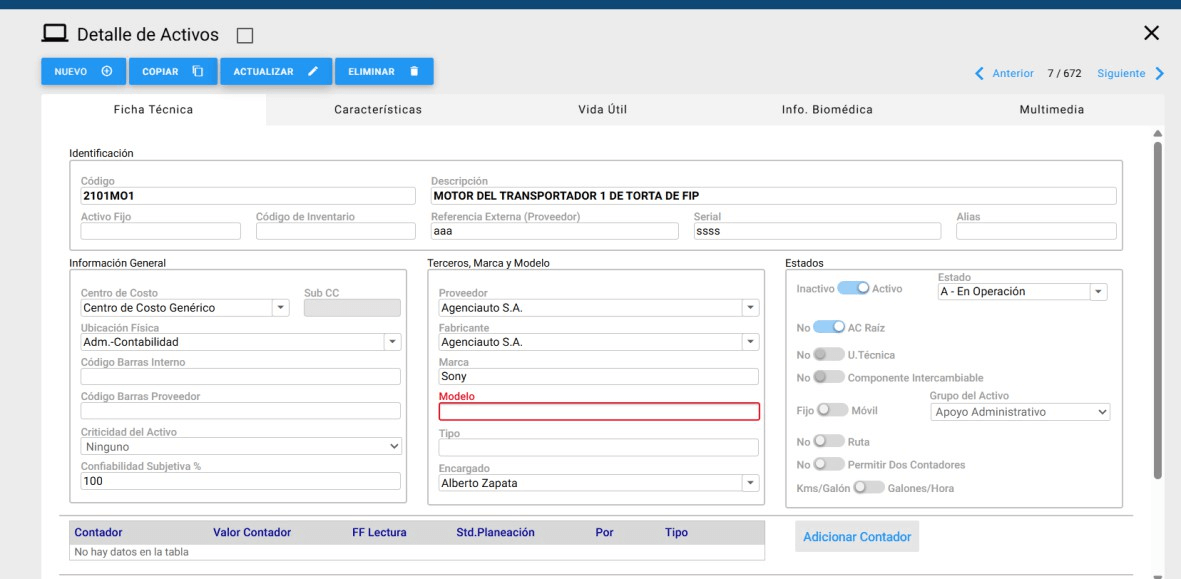Open the Info. Biomédica tab
The height and width of the screenshot is (579, 1181).
[x=827, y=109]
